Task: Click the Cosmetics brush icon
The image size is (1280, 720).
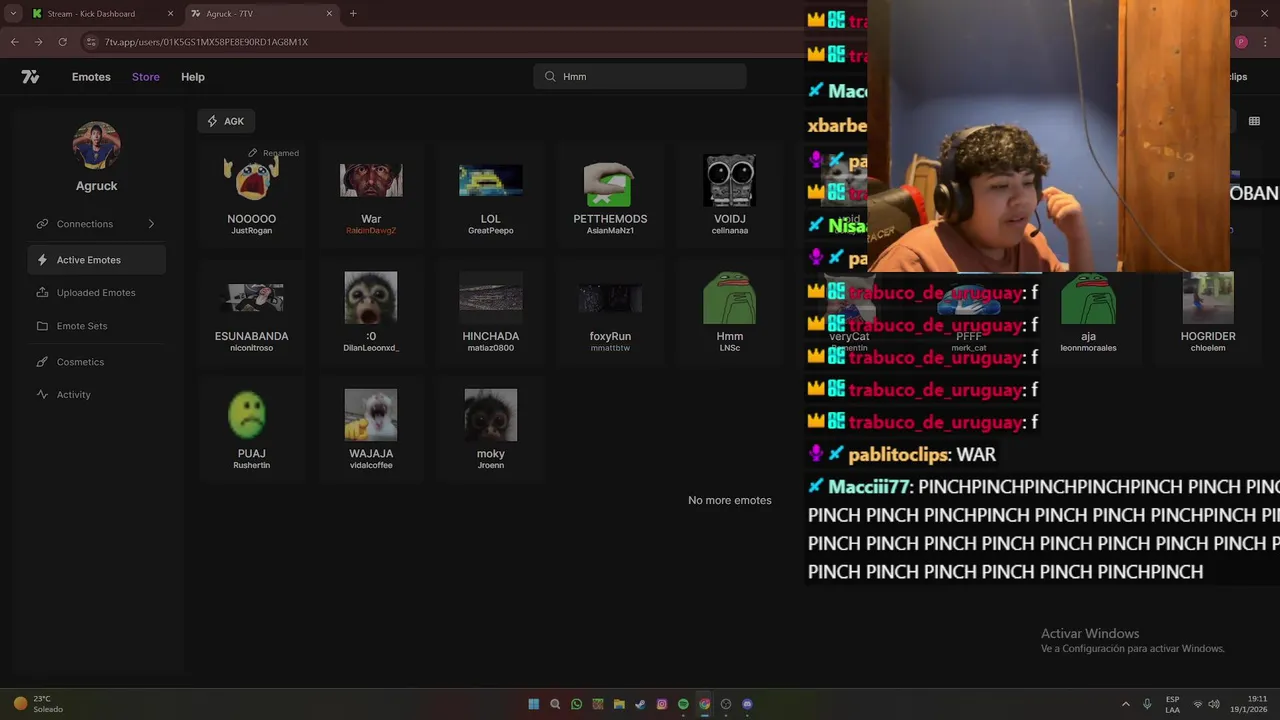Action: click(x=42, y=362)
